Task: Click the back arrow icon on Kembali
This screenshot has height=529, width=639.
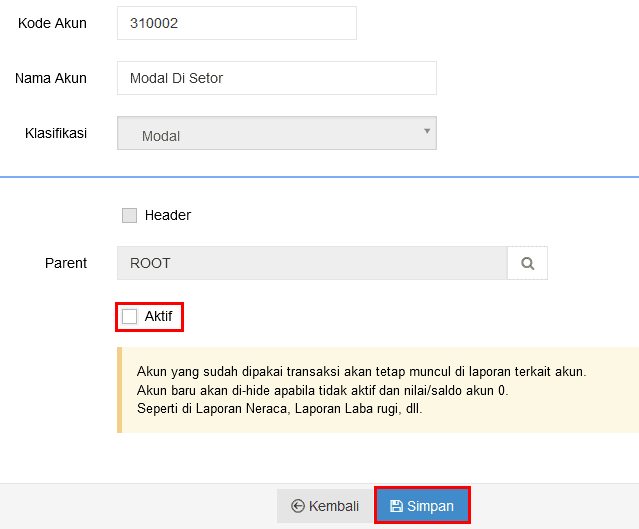Action: point(298,506)
